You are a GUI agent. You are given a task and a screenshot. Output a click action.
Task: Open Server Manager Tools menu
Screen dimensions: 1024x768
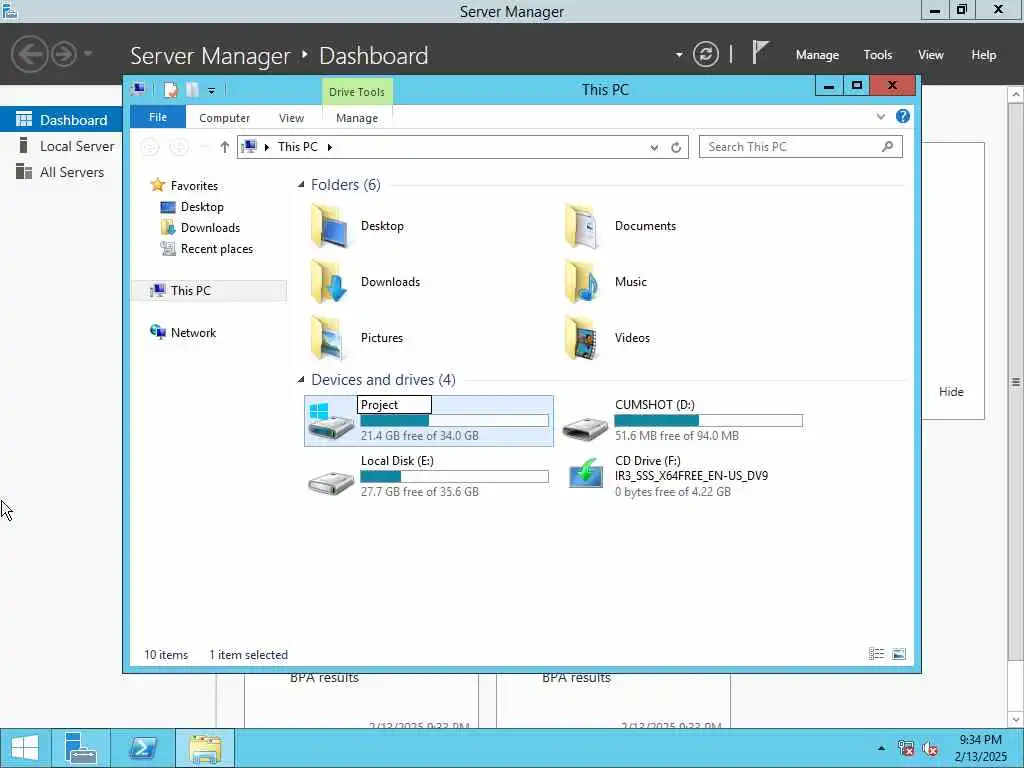pyautogui.click(x=878, y=55)
